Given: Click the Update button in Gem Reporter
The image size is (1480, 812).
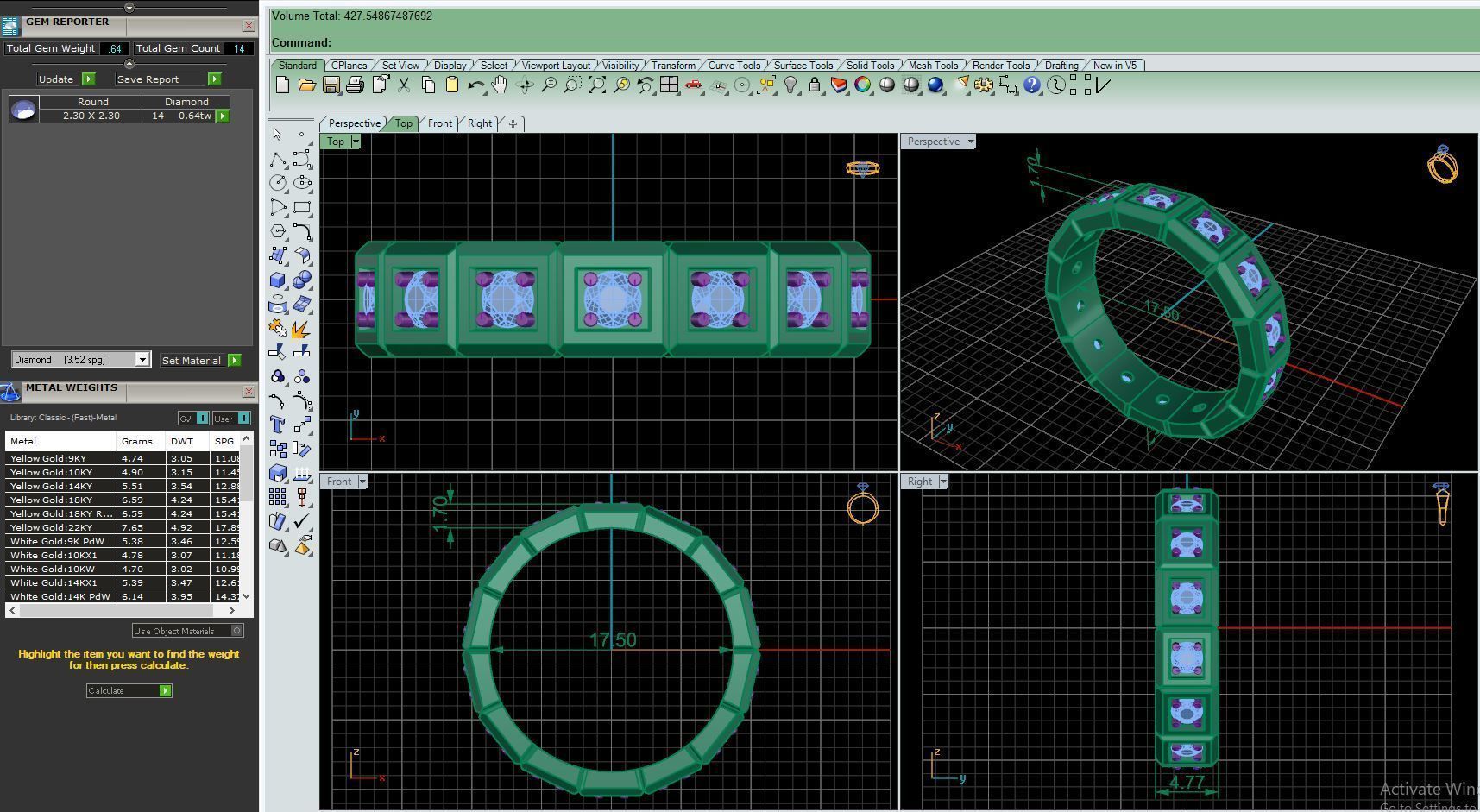Looking at the screenshot, I should pos(66,79).
